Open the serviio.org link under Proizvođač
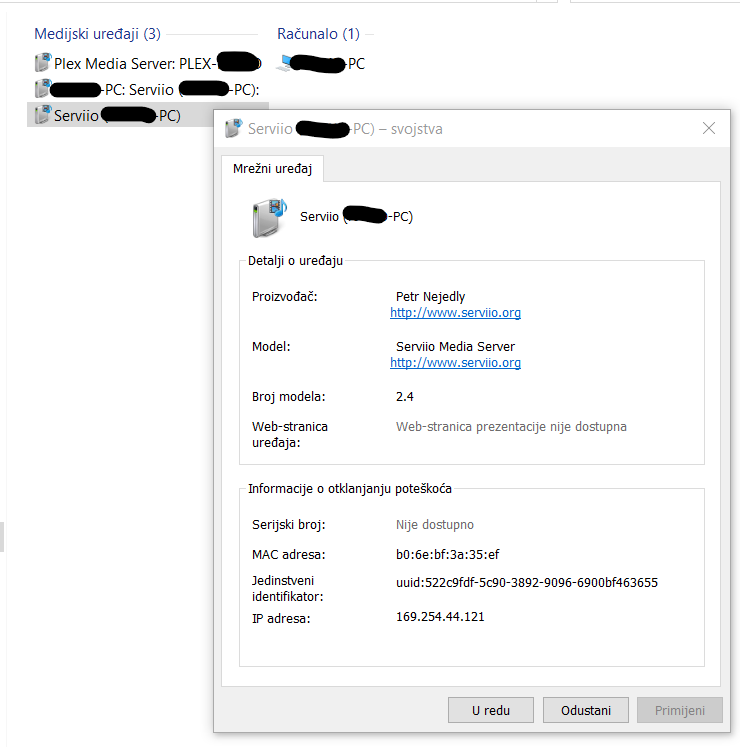The width and height of the screenshot is (740, 747). (455, 313)
